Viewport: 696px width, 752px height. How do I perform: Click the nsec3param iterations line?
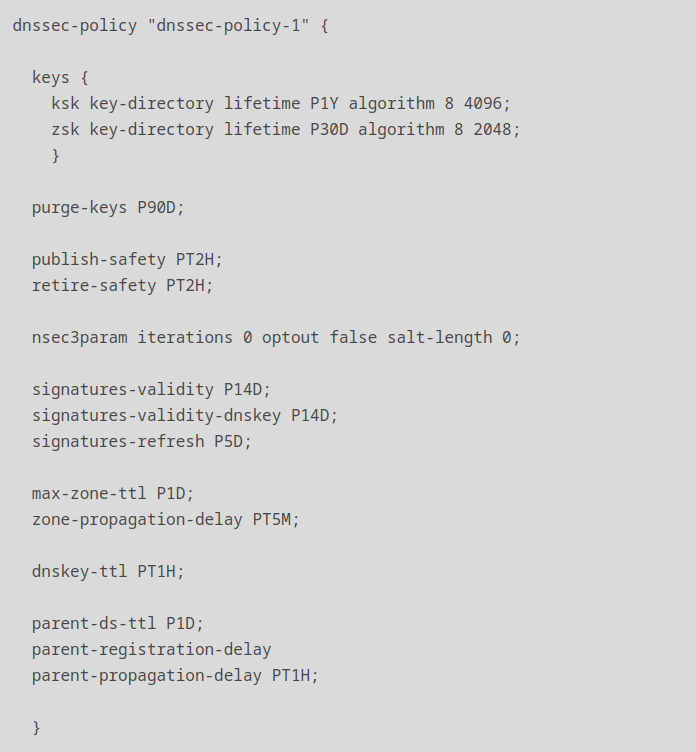coord(276,338)
